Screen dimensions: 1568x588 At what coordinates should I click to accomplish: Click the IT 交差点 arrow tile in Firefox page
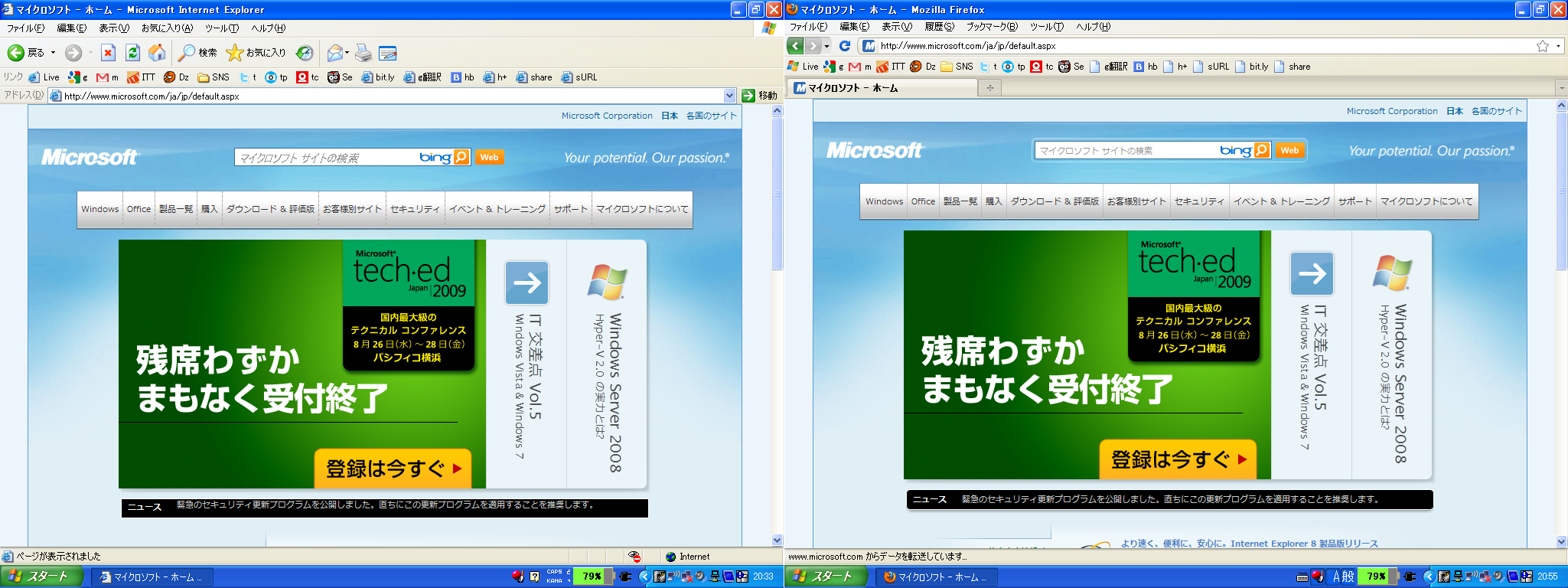pos(1312,273)
